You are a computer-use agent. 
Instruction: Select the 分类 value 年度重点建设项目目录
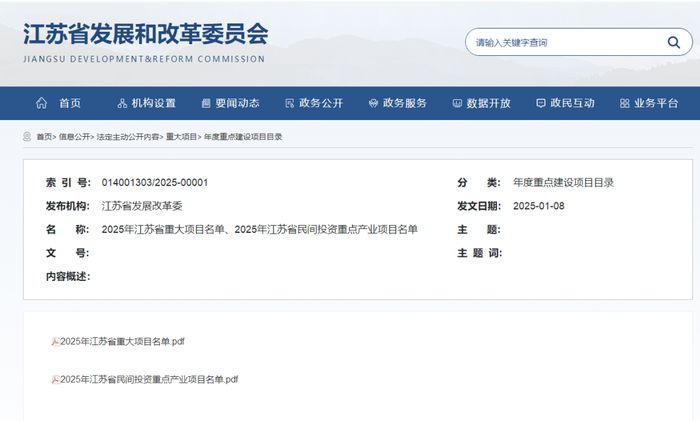[563, 183]
